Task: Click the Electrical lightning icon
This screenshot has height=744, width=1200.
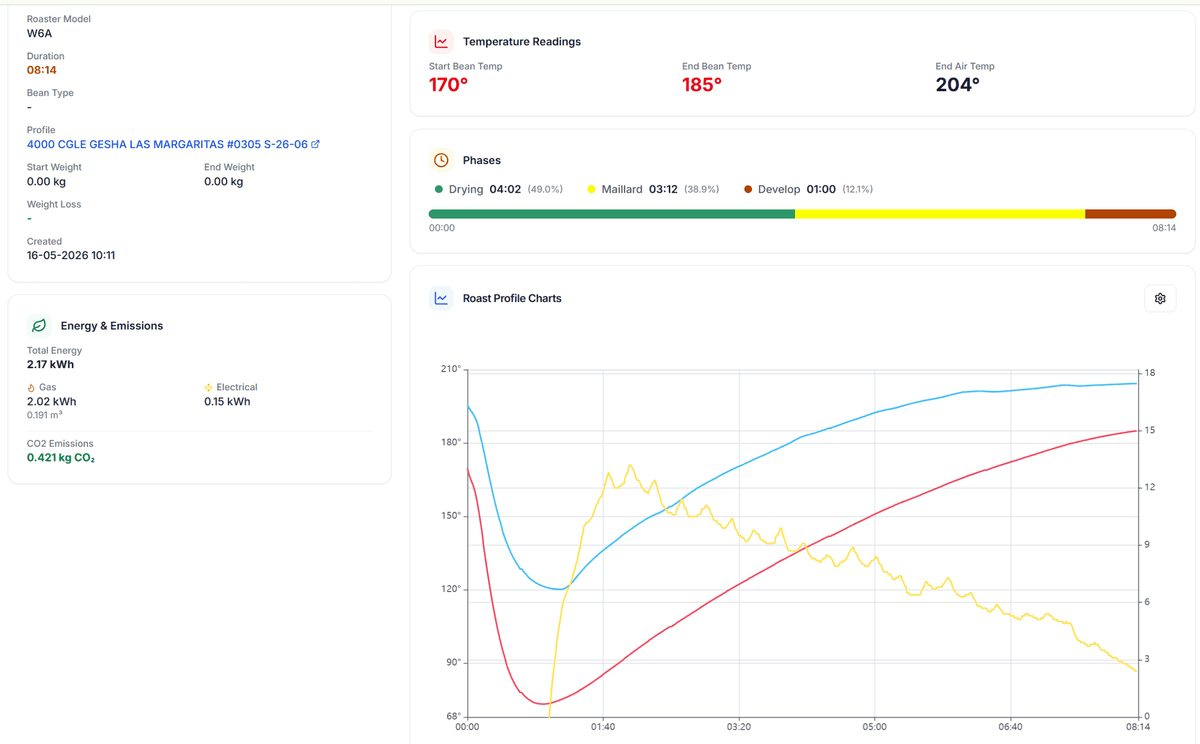Action: [208, 387]
